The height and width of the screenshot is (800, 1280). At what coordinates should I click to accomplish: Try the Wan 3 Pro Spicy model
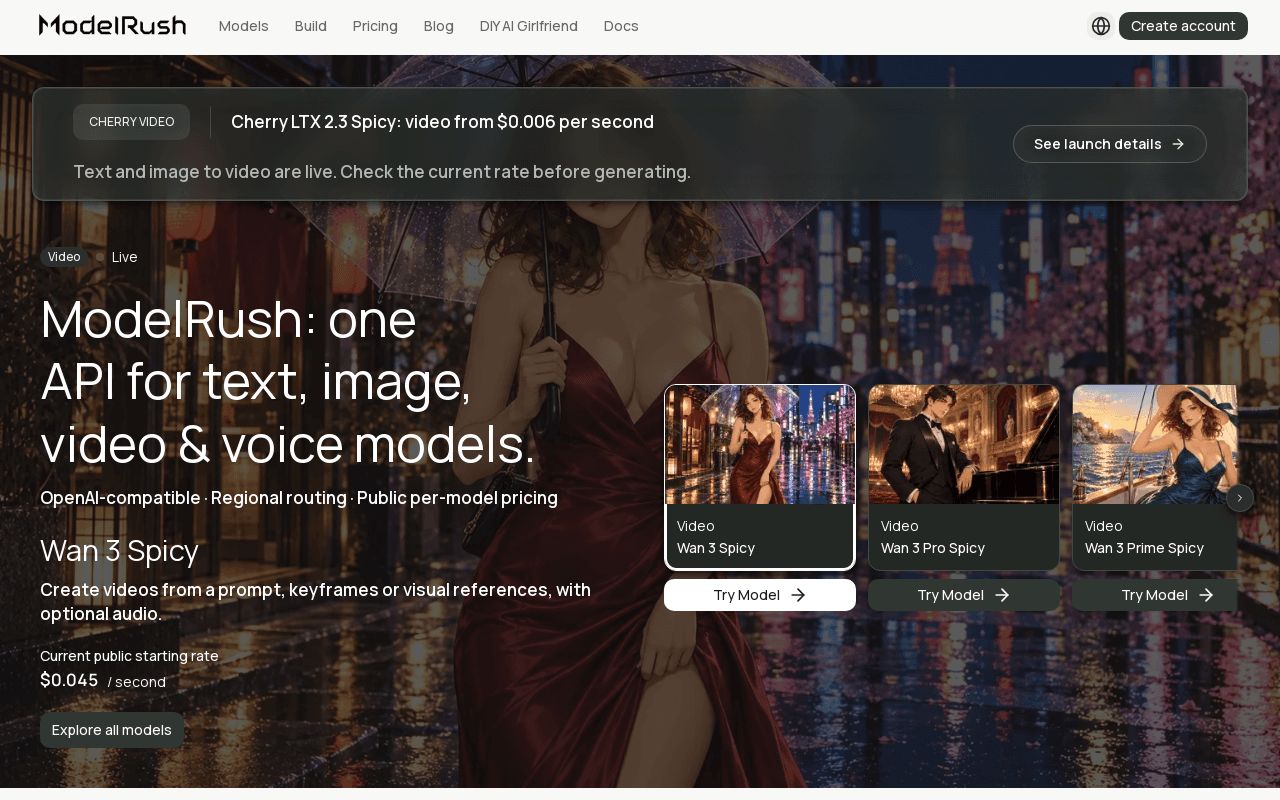click(x=964, y=595)
